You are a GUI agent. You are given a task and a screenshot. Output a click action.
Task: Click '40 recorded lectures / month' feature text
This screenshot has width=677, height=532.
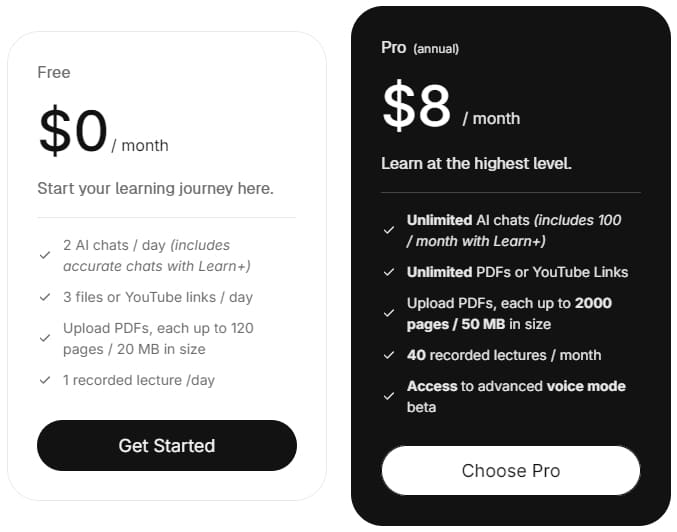504,355
